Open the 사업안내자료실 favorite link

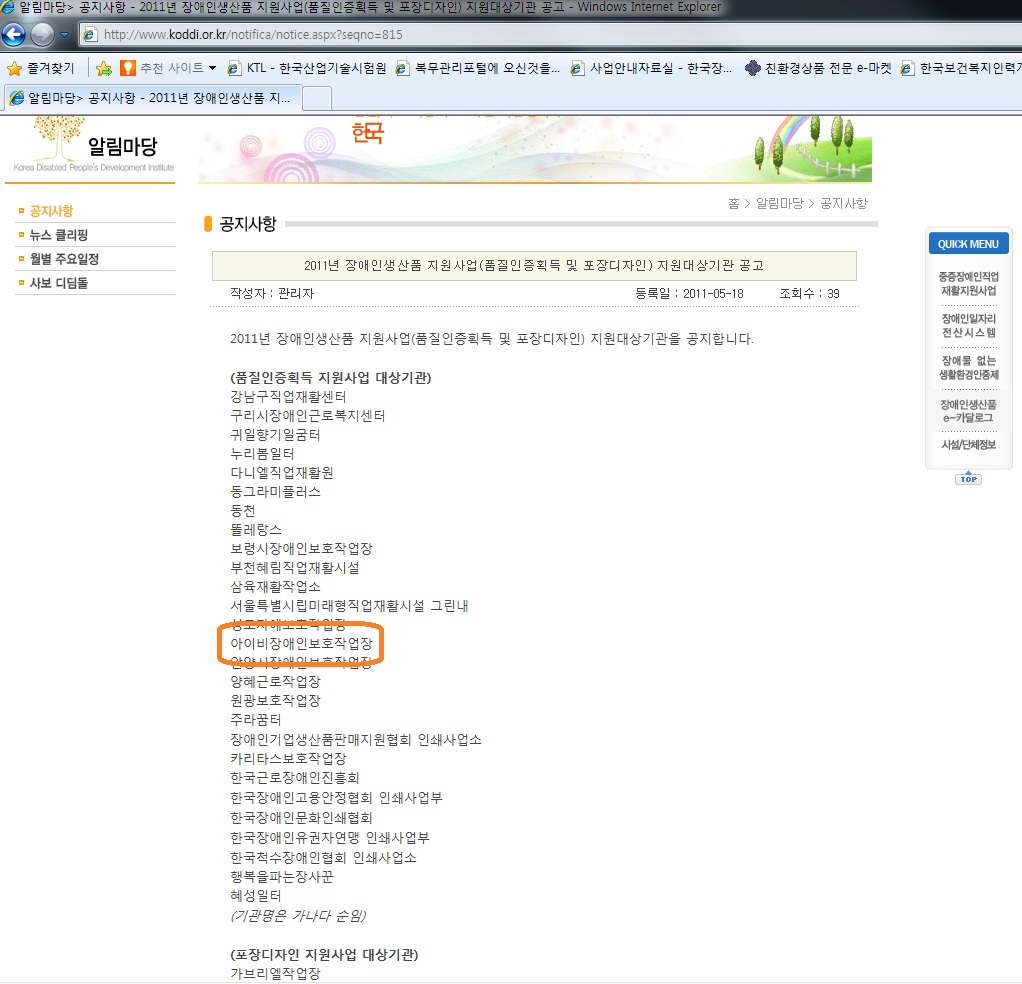click(x=651, y=68)
